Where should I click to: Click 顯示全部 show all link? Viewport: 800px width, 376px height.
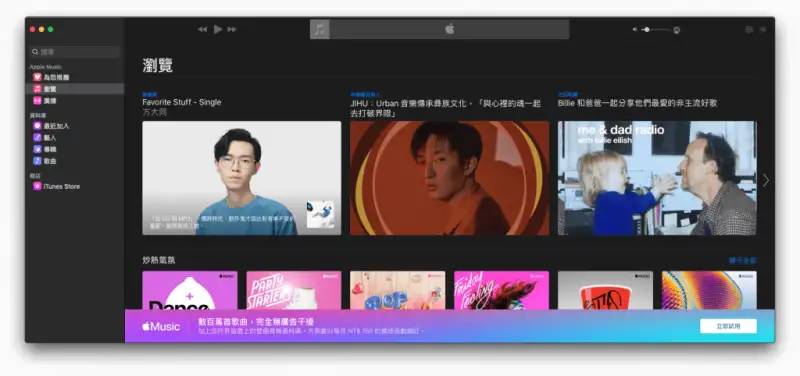click(742, 261)
